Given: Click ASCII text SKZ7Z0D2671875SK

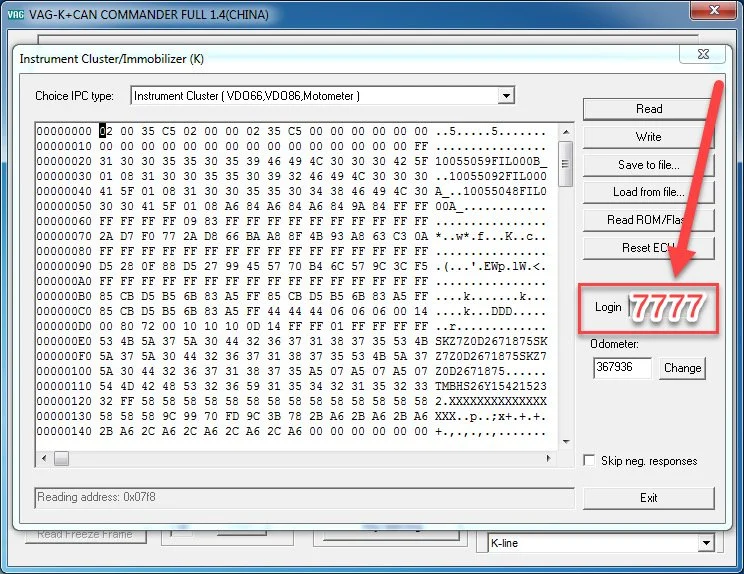Looking at the screenshot, I should click(x=491, y=342).
